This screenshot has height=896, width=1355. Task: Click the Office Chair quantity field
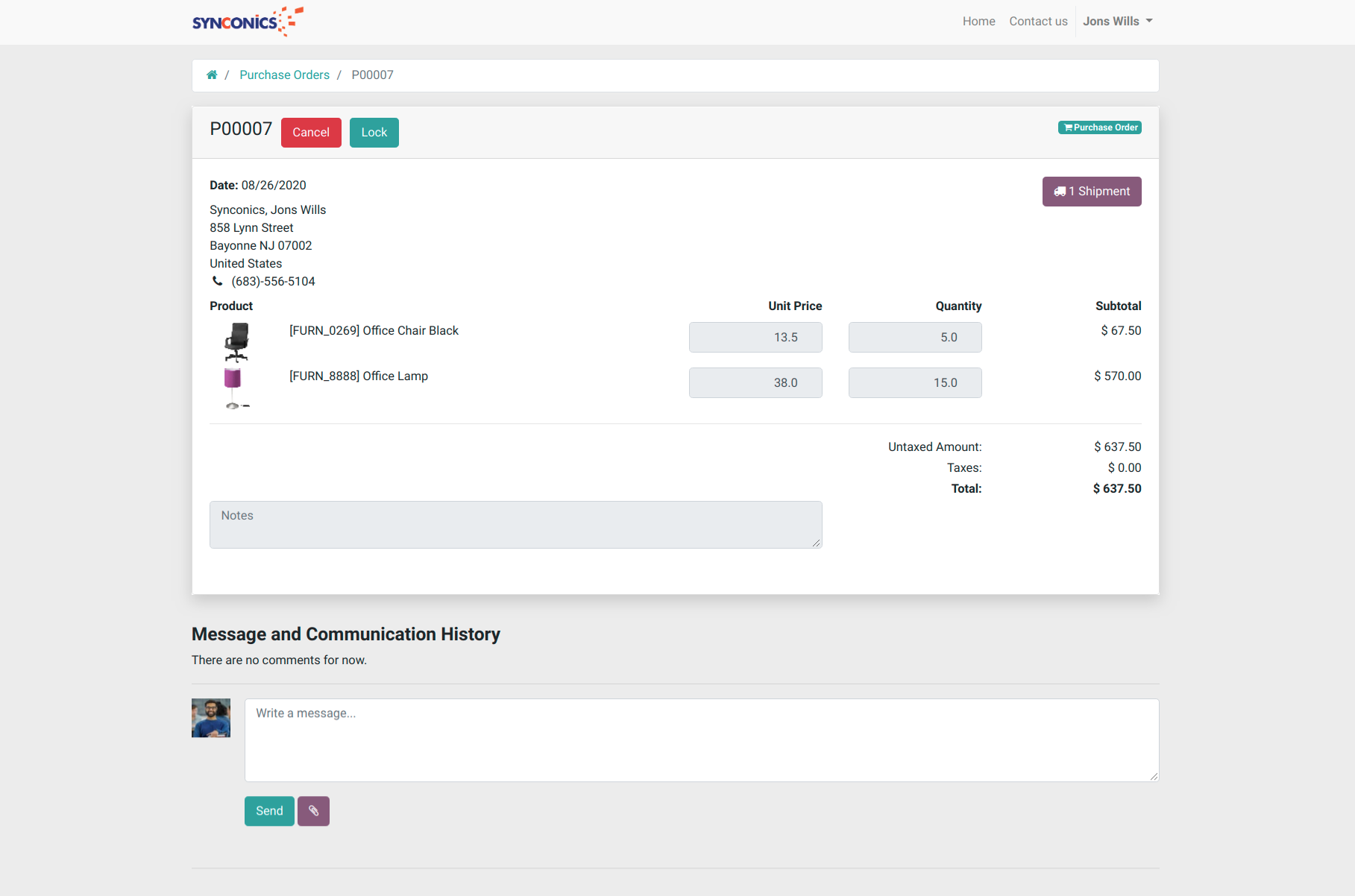pyautogui.click(x=914, y=338)
